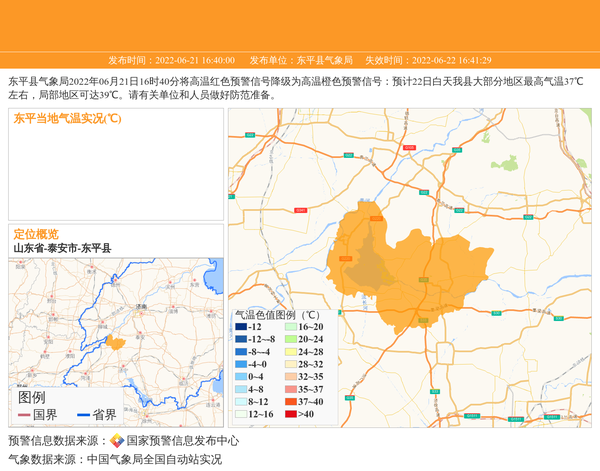Click the dark blue -12 legend swatch
The height and width of the screenshot is (471, 600).
241,327
